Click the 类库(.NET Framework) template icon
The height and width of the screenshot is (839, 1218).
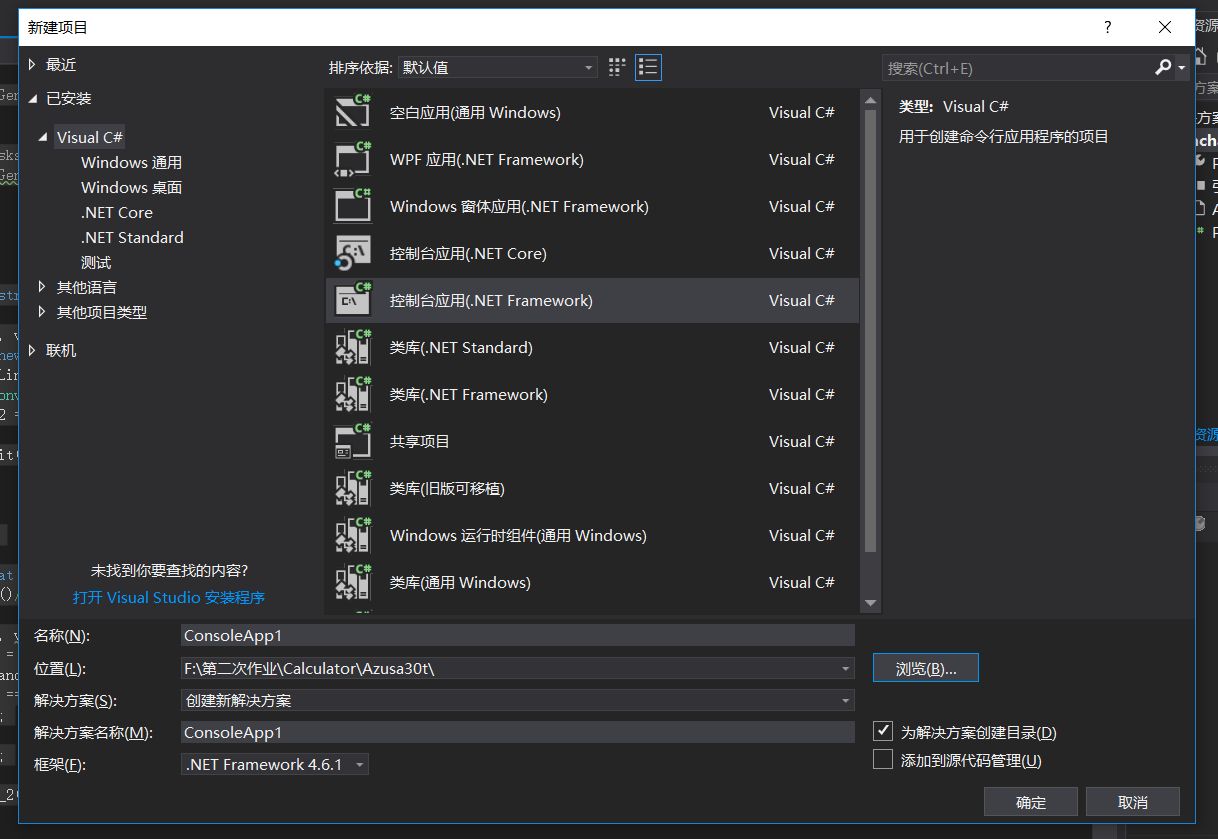pos(353,394)
